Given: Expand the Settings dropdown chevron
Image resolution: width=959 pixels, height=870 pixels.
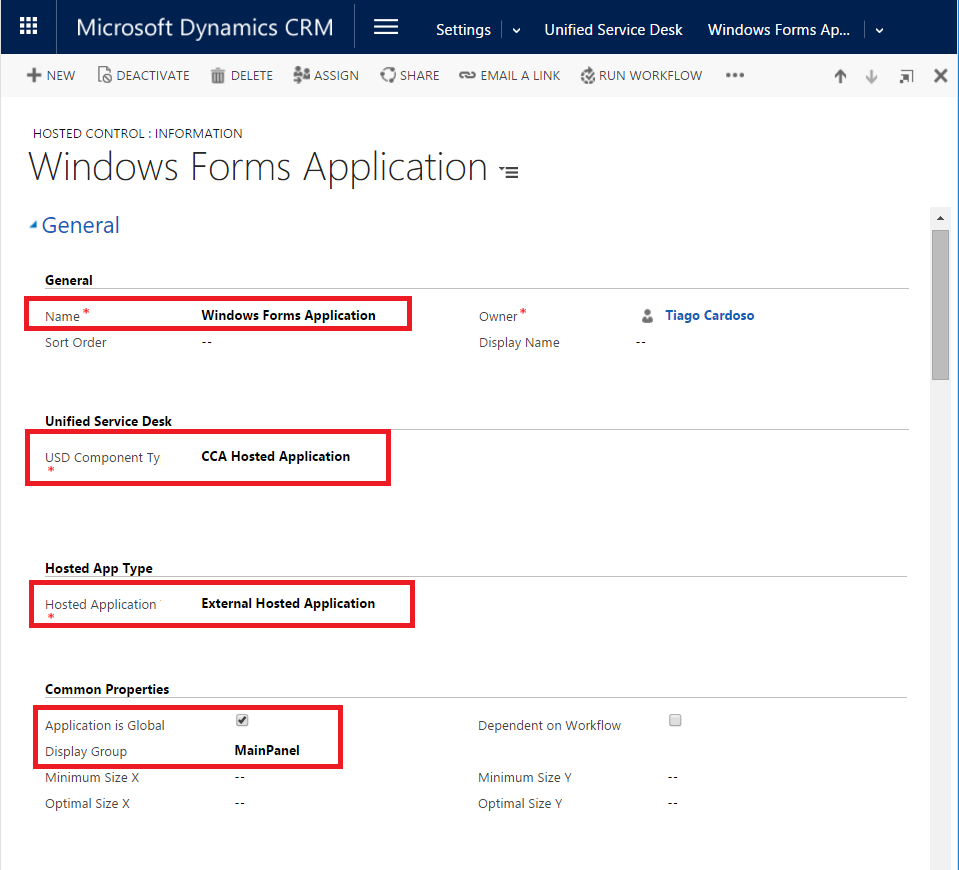Looking at the screenshot, I should tap(516, 30).
